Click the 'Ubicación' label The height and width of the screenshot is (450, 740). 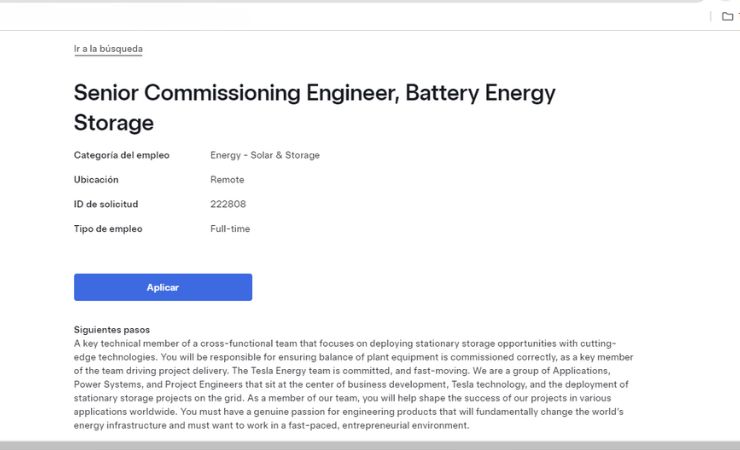point(96,180)
